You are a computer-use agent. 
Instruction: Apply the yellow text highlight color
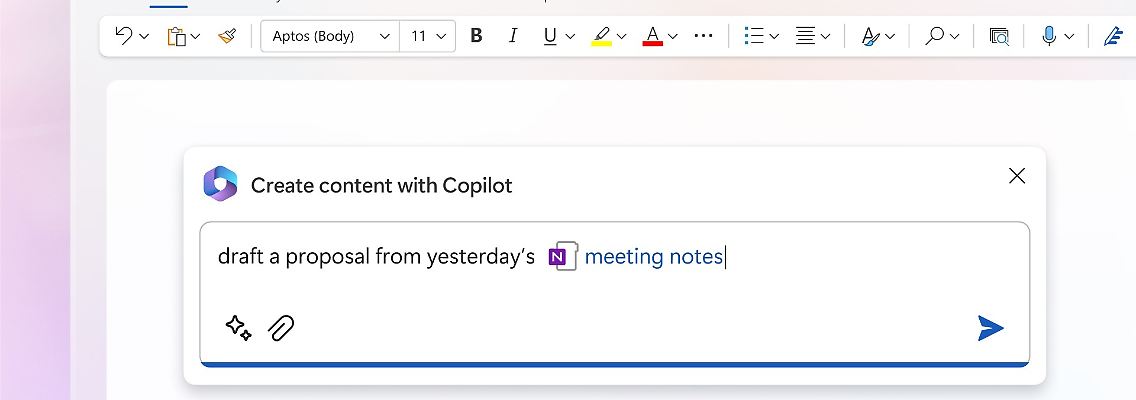[601, 36]
